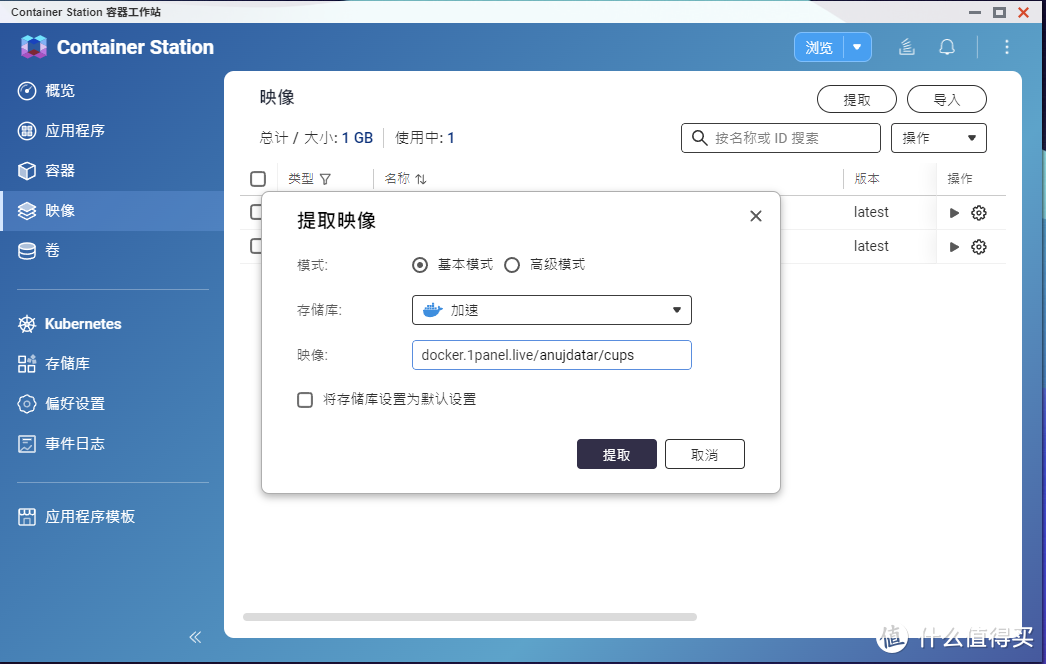
Task: Enable 将存储库设置为默认设置 checkbox
Action: point(305,399)
